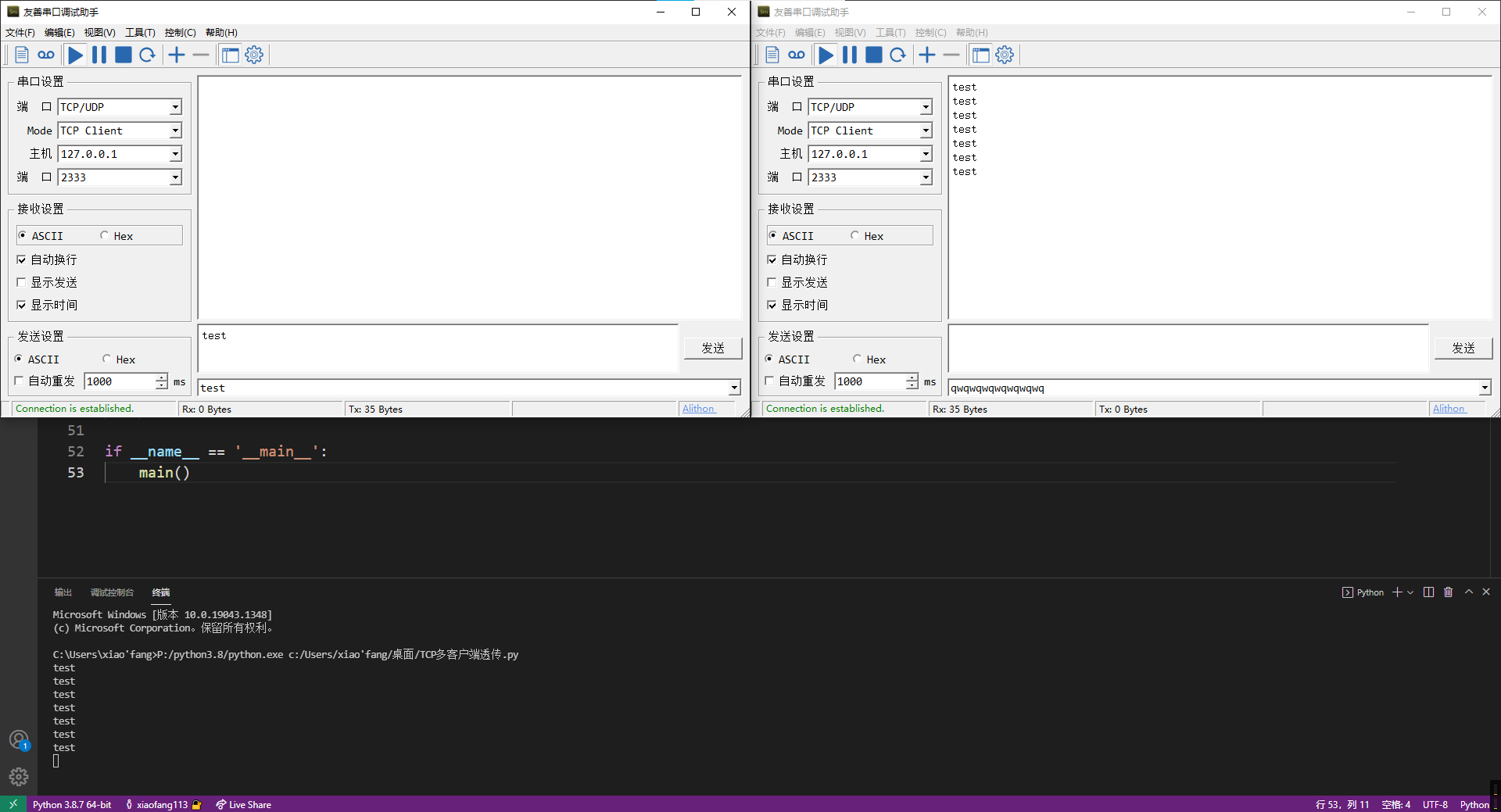Open TCP/UDP port type dropdown in right window

pyautogui.click(x=926, y=107)
